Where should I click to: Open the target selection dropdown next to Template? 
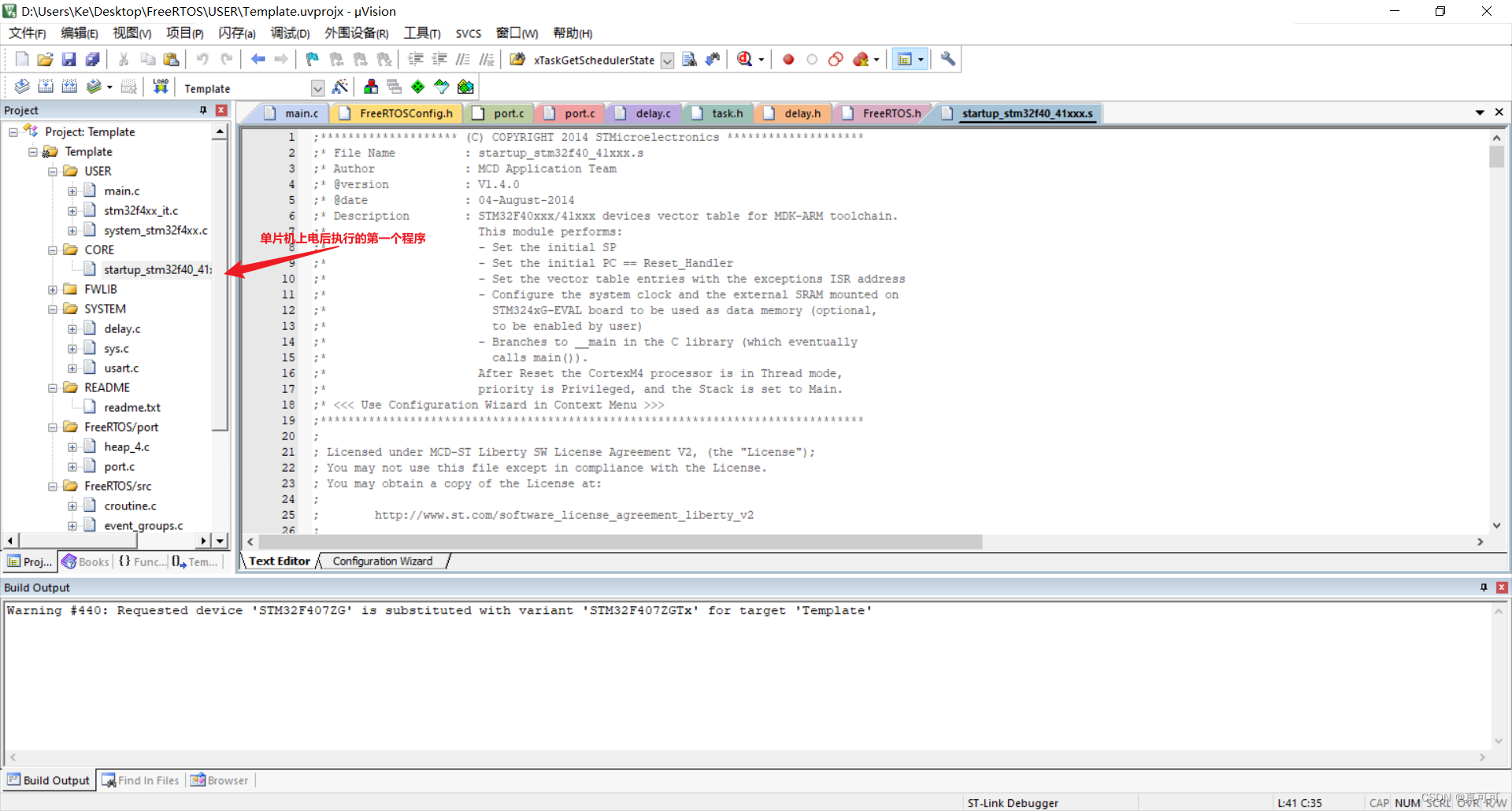click(x=317, y=87)
